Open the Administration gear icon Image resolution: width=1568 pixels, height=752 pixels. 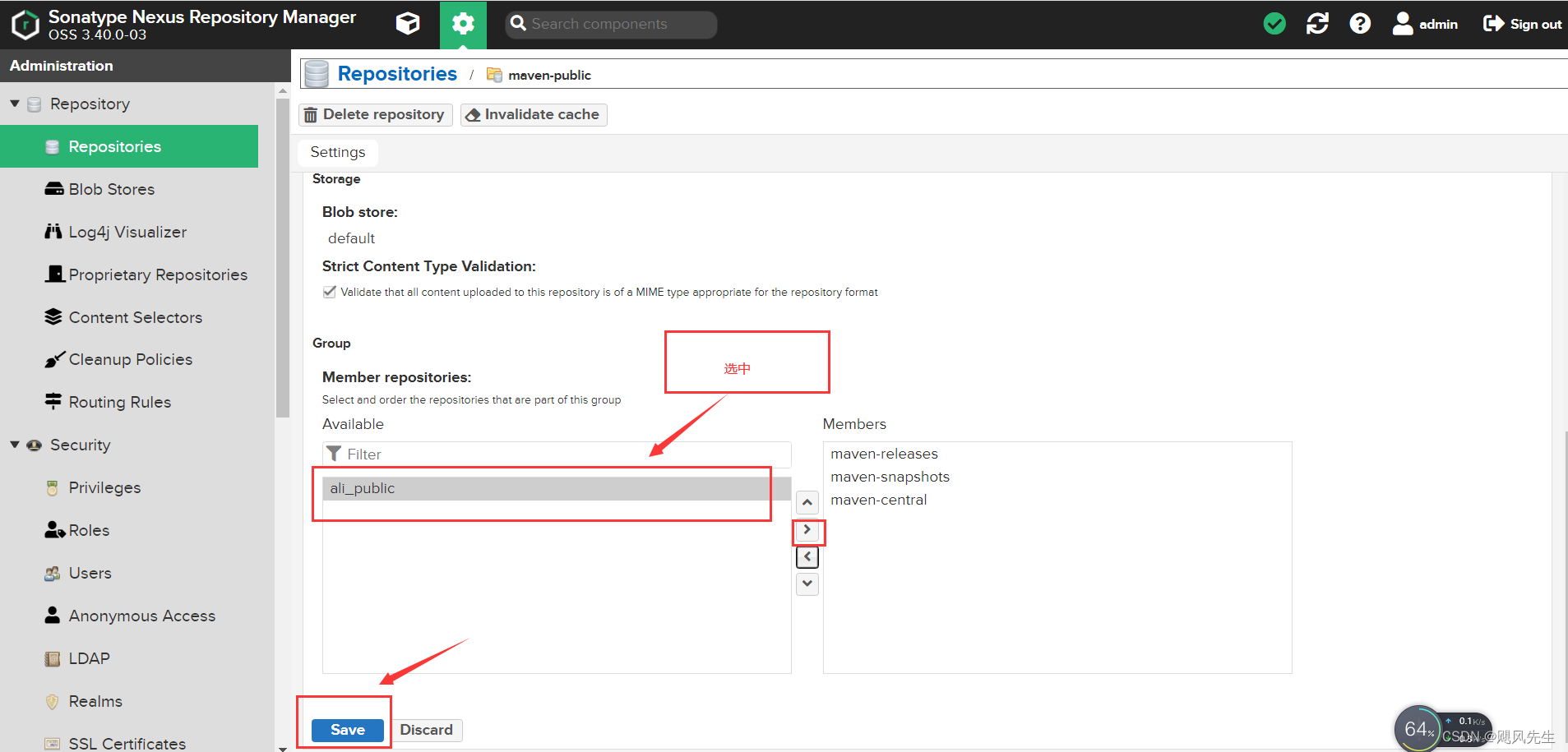(463, 25)
